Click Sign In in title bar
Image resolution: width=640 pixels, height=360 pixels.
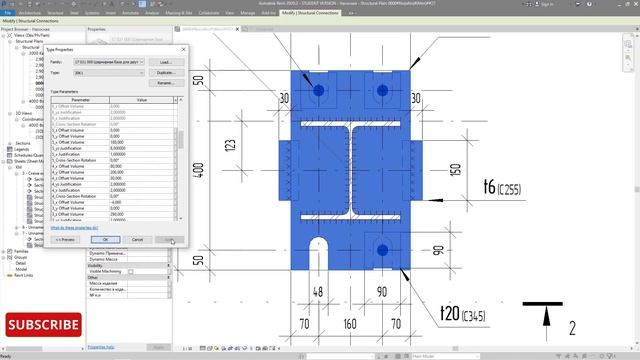547,4
